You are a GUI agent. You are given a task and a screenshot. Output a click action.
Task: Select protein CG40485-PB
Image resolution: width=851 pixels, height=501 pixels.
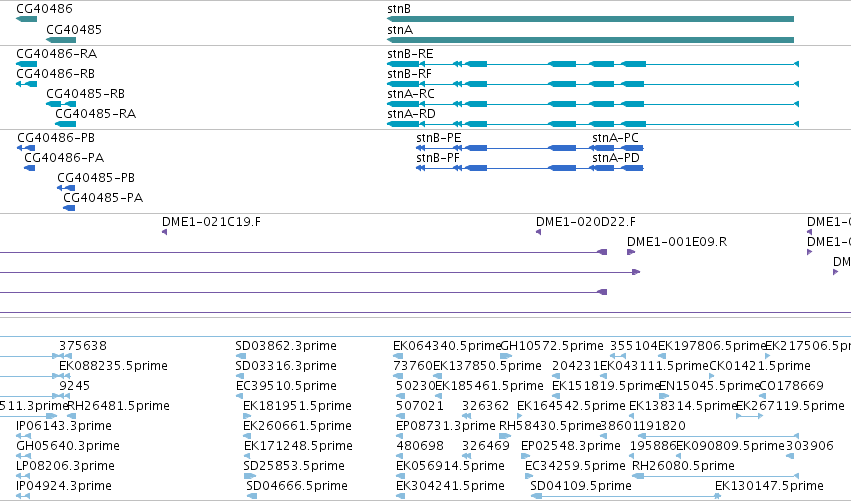pyautogui.click(x=96, y=177)
